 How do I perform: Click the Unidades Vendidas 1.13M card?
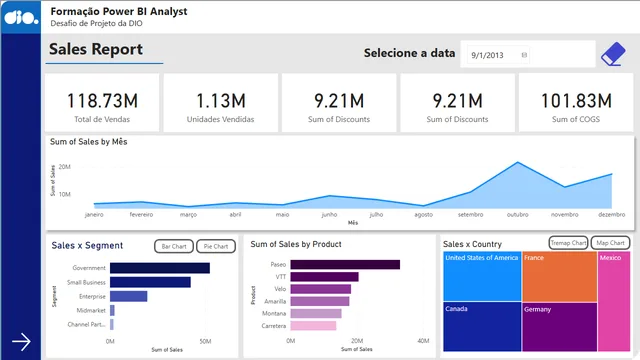click(x=220, y=102)
